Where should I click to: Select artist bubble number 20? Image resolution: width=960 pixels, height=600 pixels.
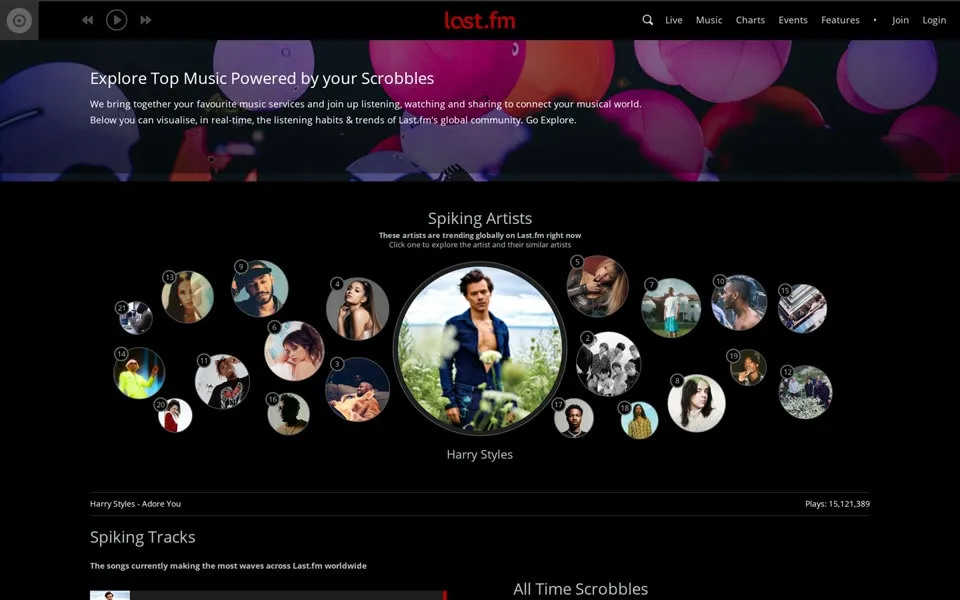[x=174, y=415]
